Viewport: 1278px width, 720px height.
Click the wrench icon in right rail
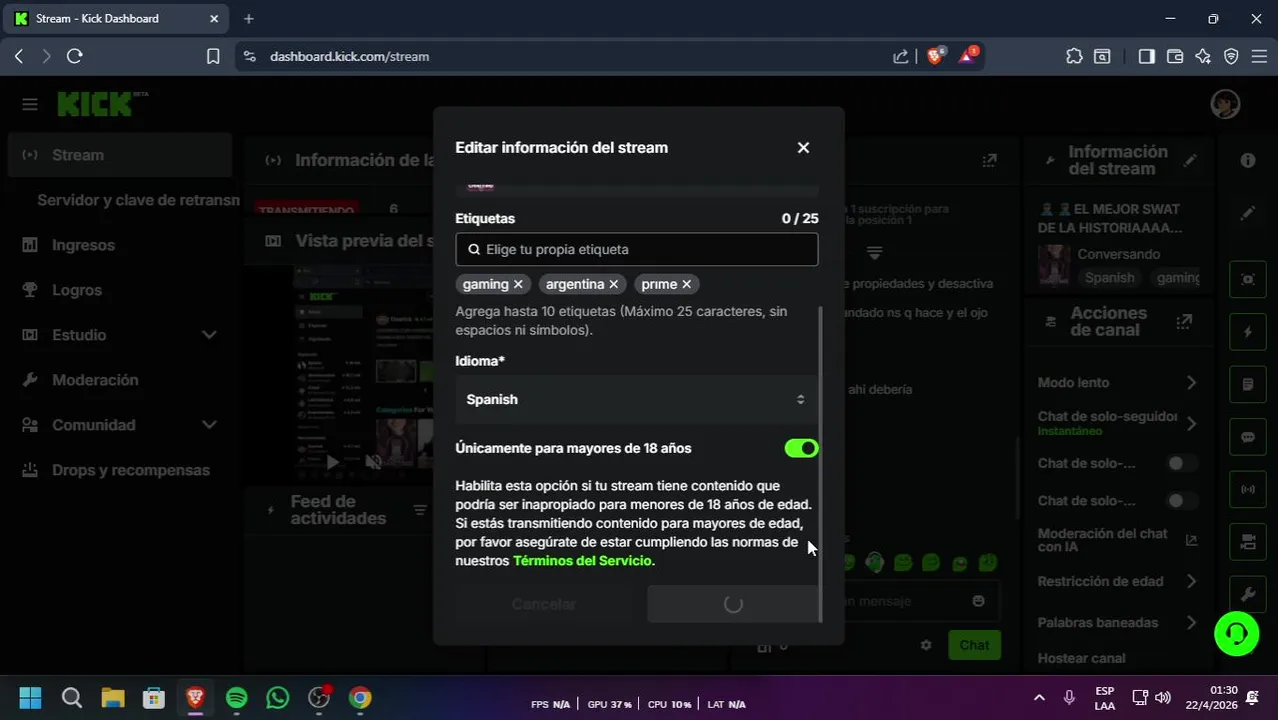click(x=1248, y=594)
